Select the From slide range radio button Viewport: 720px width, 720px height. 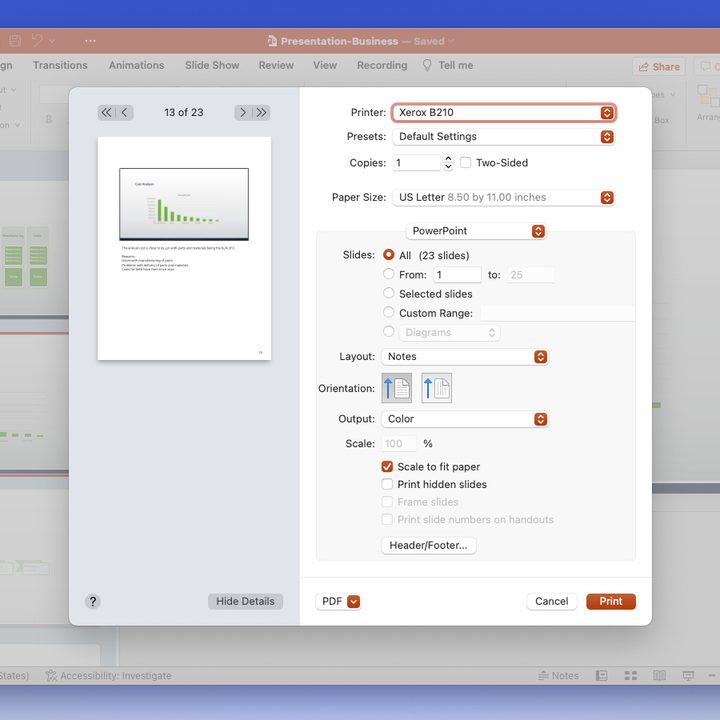click(388, 274)
